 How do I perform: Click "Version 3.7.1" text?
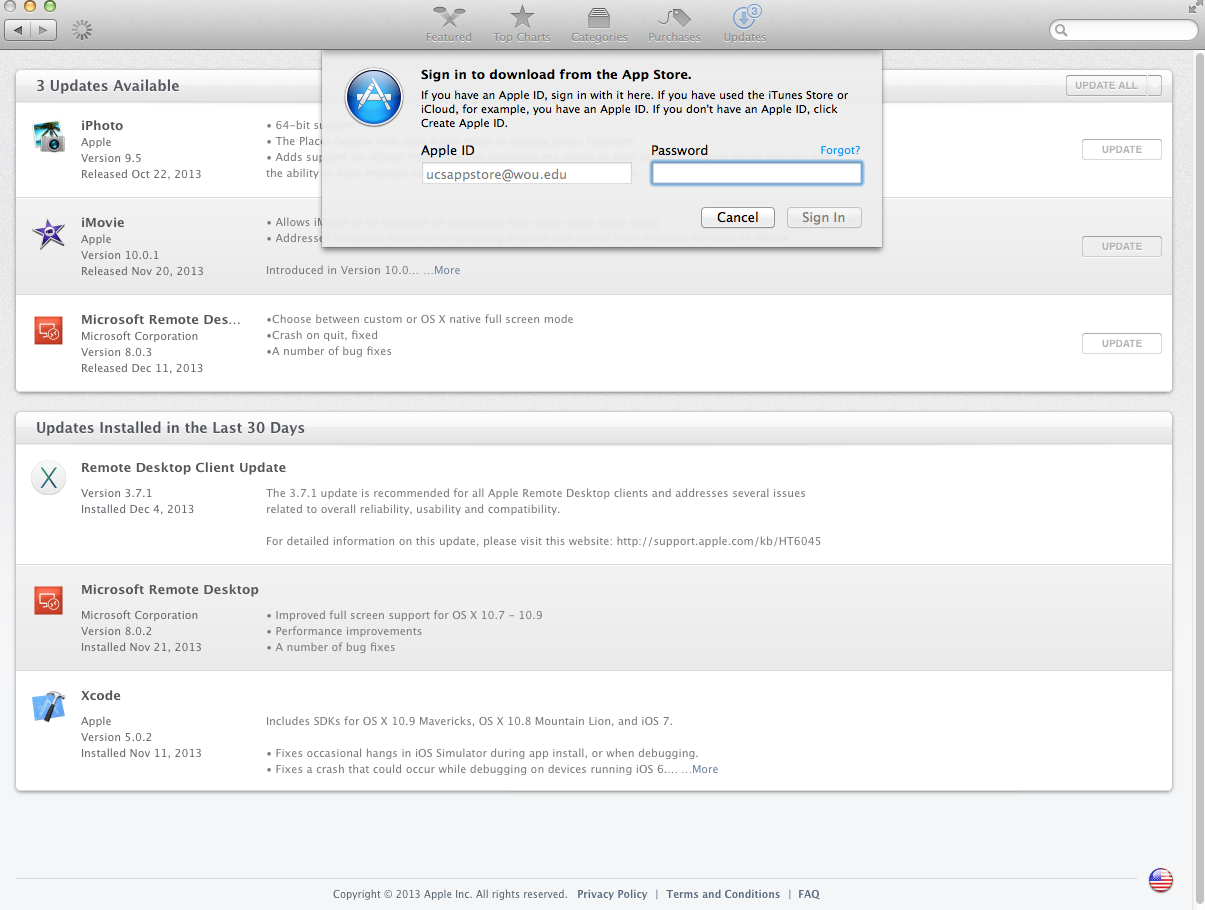point(116,493)
